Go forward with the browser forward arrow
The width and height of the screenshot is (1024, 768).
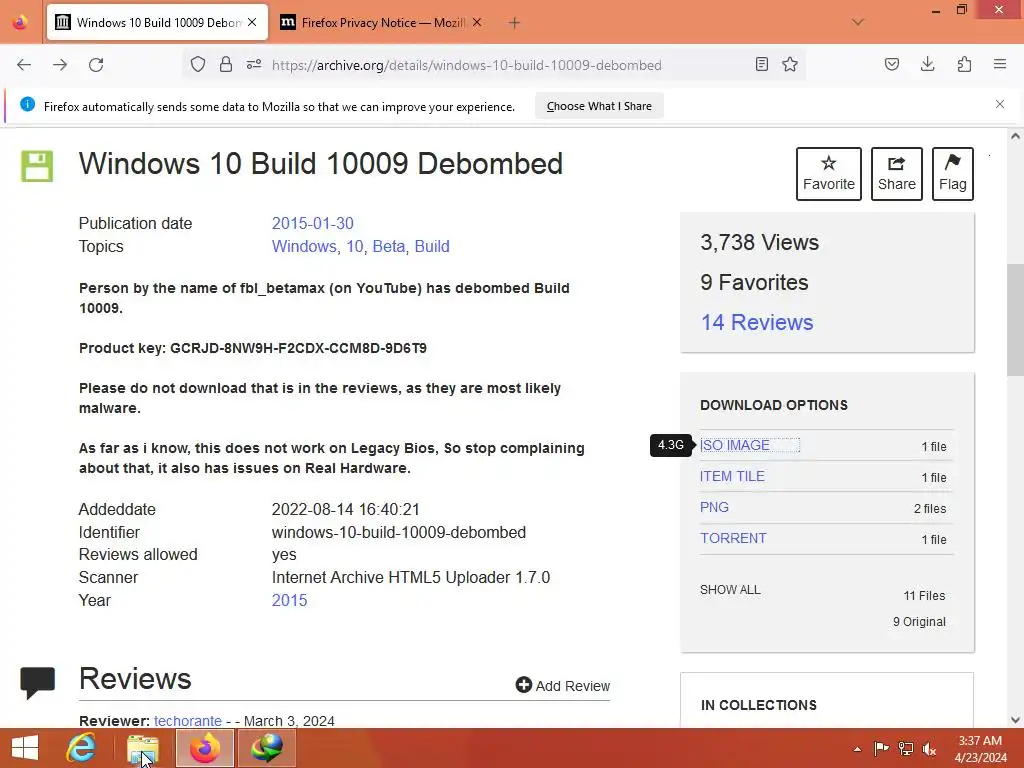coord(60,65)
